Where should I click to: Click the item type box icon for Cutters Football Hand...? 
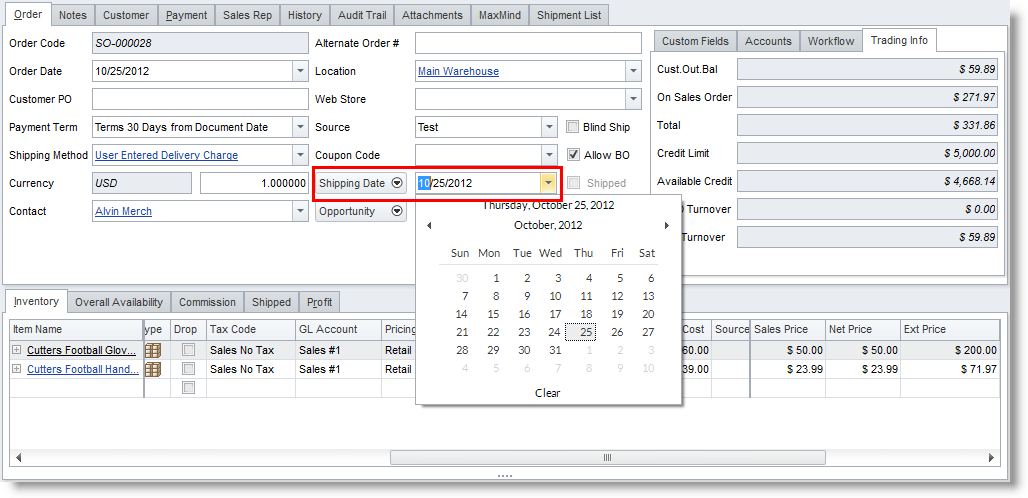(x=153, y=370)
